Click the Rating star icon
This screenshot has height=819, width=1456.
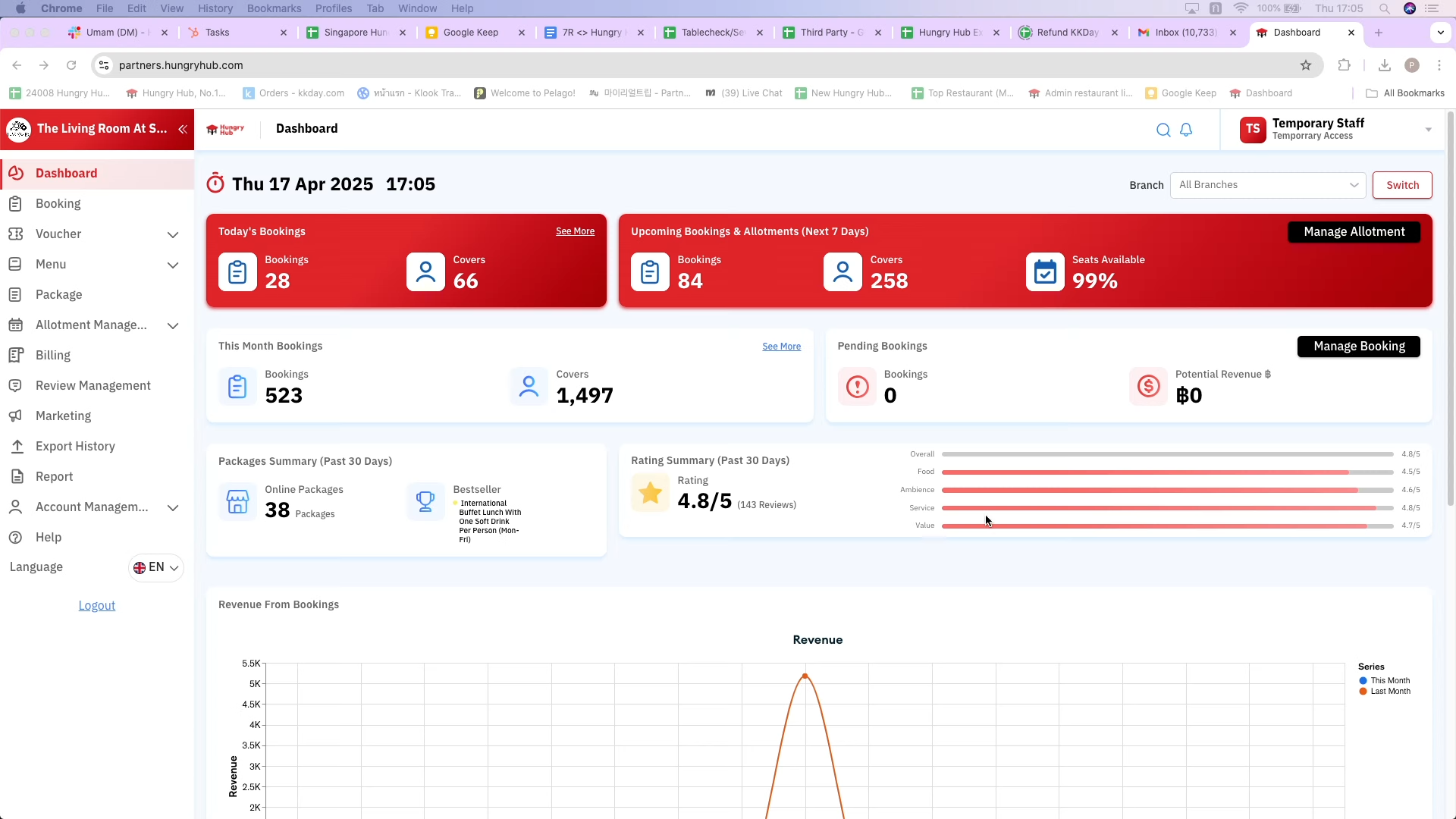pyautogui.click(x=650, y=494)
